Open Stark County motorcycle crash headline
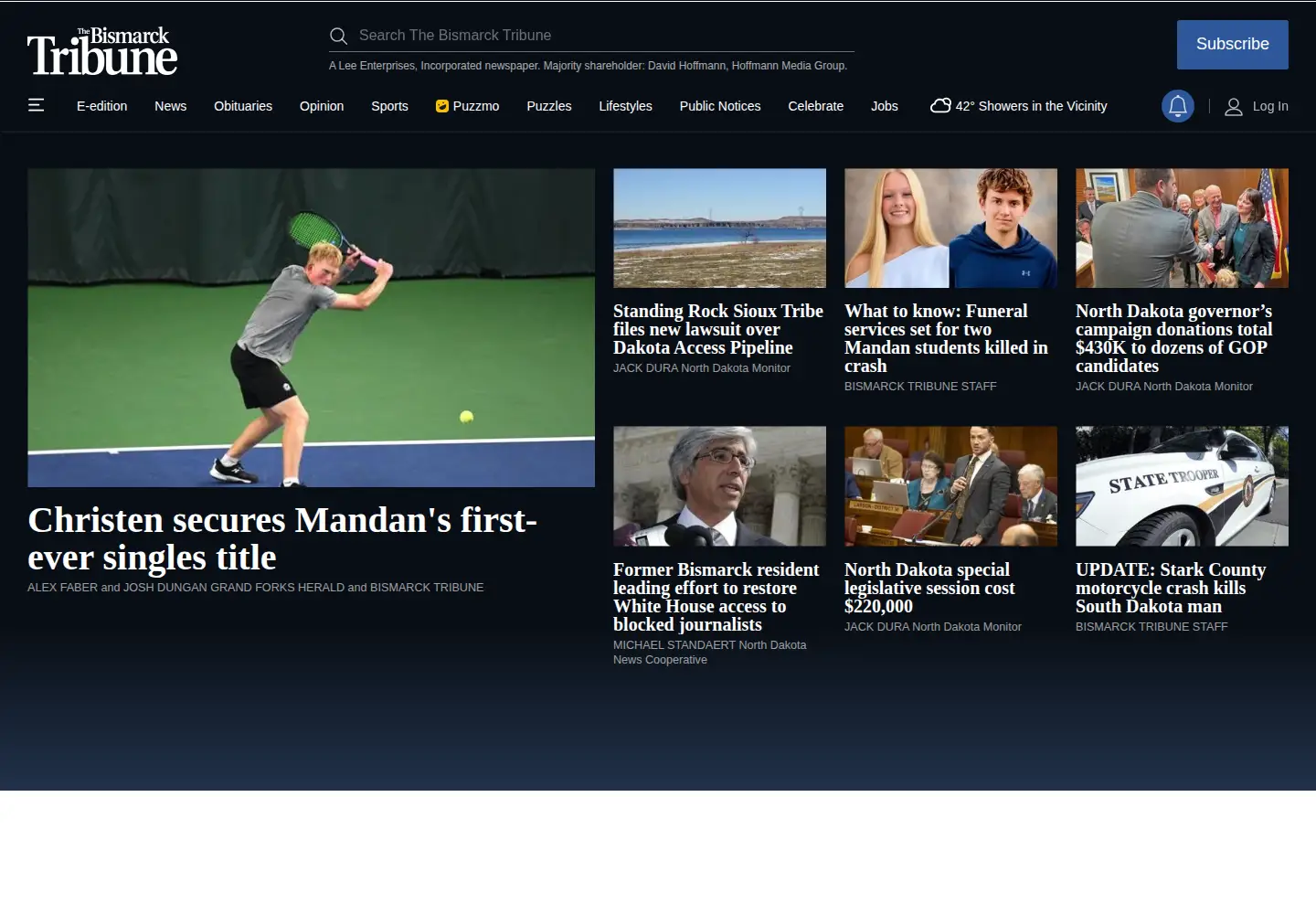 pyautogui.click(x=1171, y=588)
